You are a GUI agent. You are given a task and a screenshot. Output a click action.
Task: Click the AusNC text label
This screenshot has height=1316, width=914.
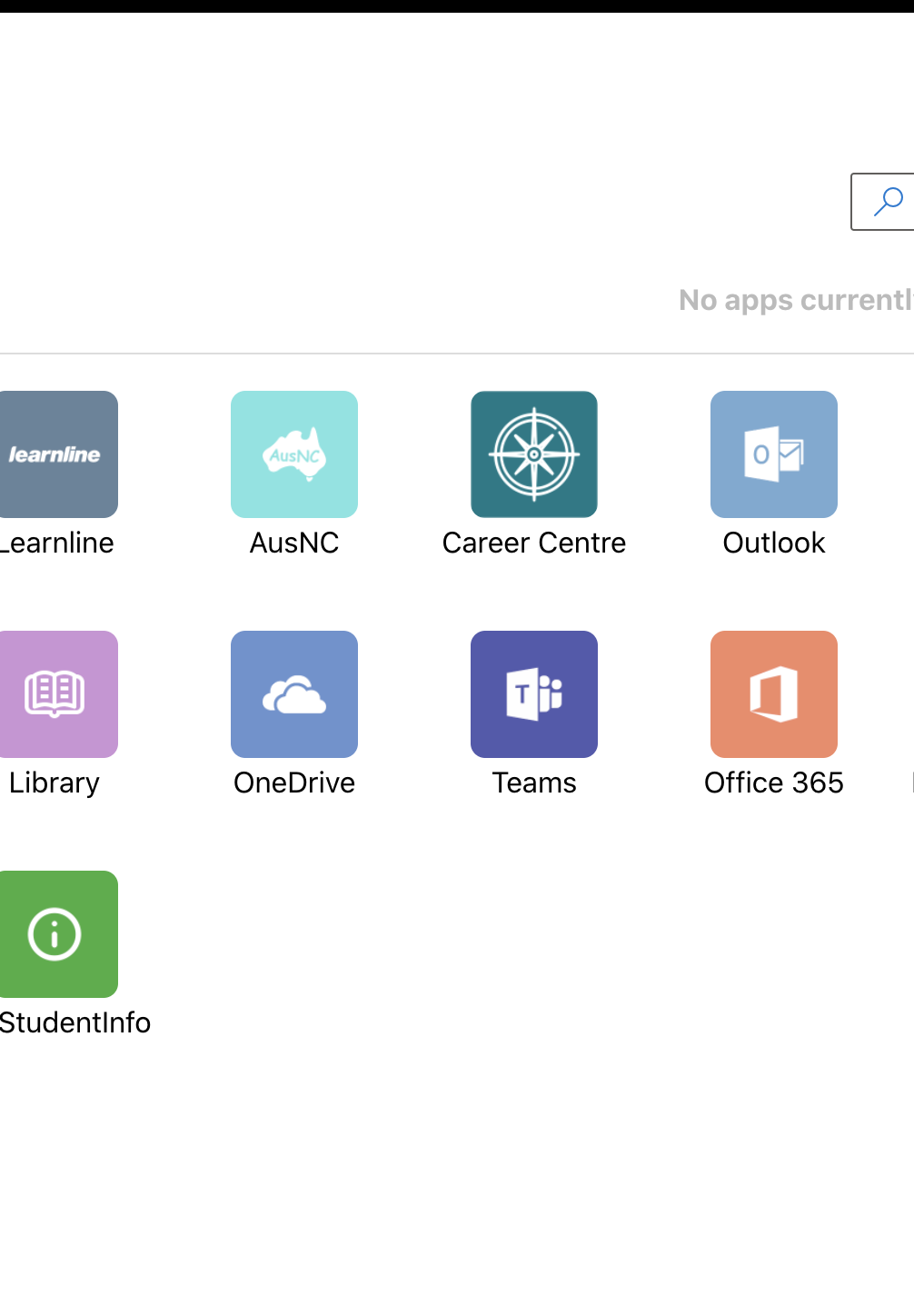294,543
